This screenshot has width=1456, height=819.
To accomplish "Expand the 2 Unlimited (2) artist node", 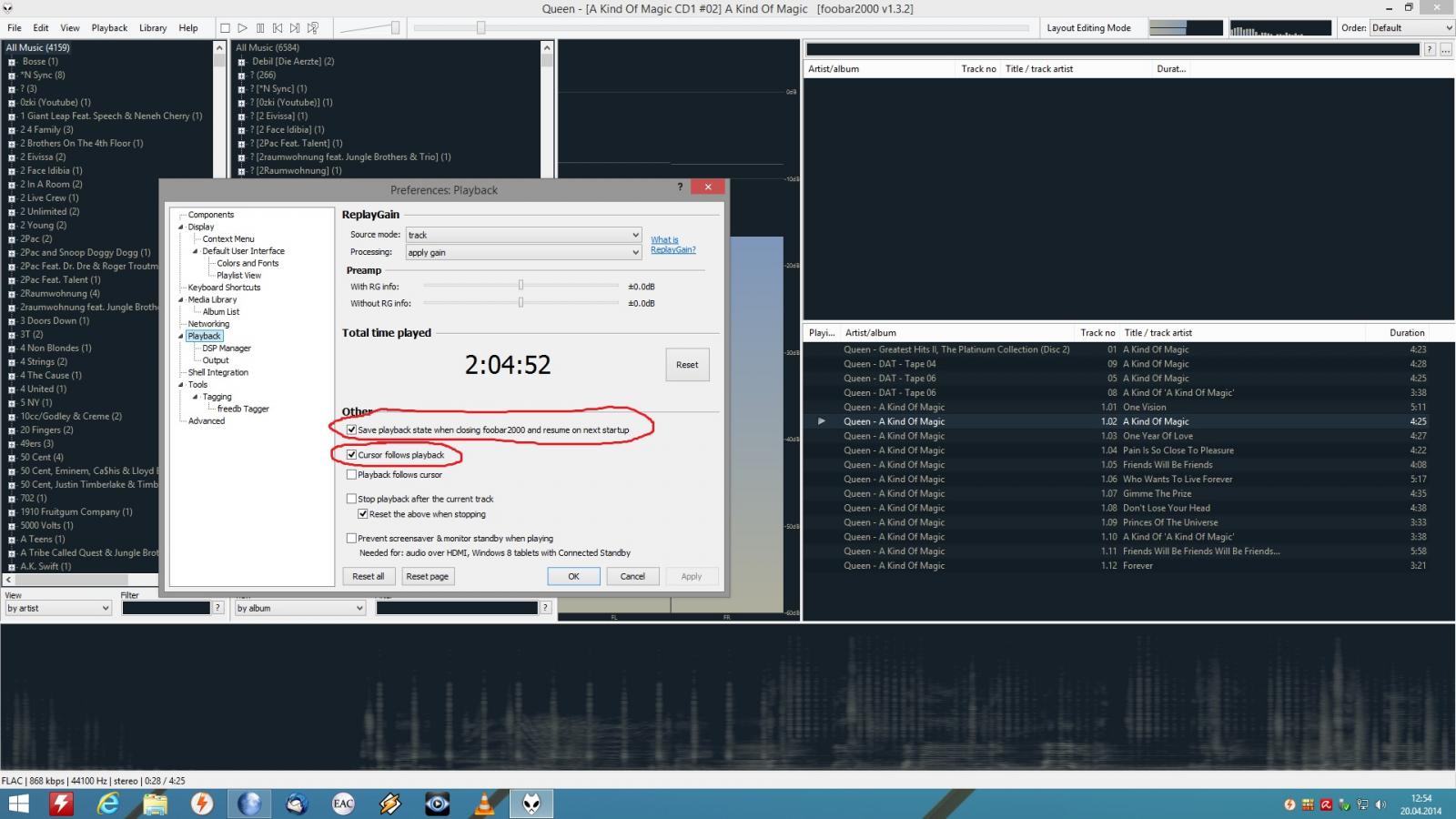I will [x=12, y=212].
